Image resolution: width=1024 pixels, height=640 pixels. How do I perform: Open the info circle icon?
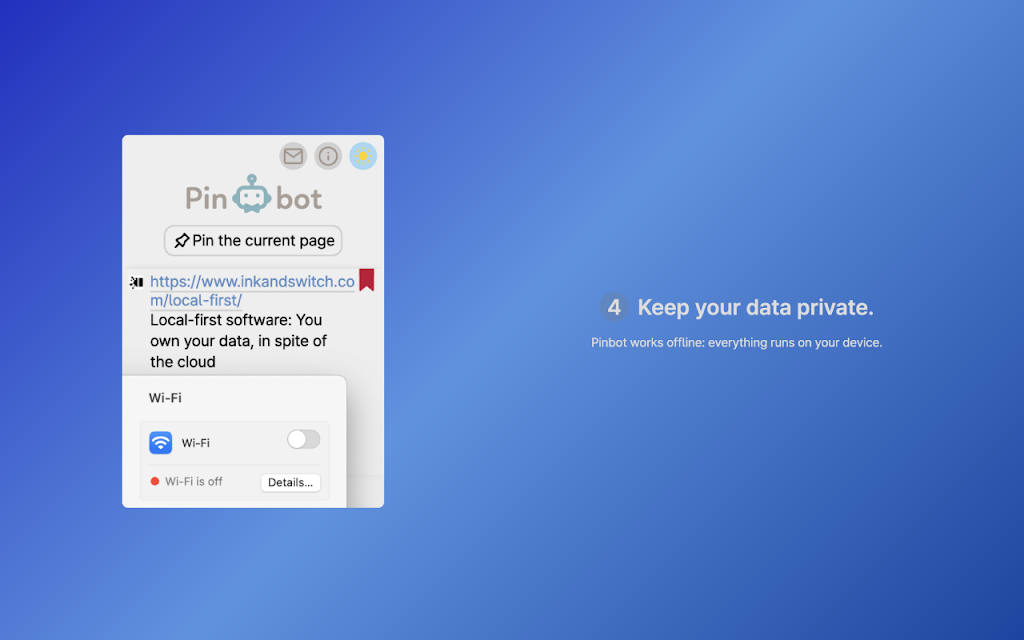(328, 156)
